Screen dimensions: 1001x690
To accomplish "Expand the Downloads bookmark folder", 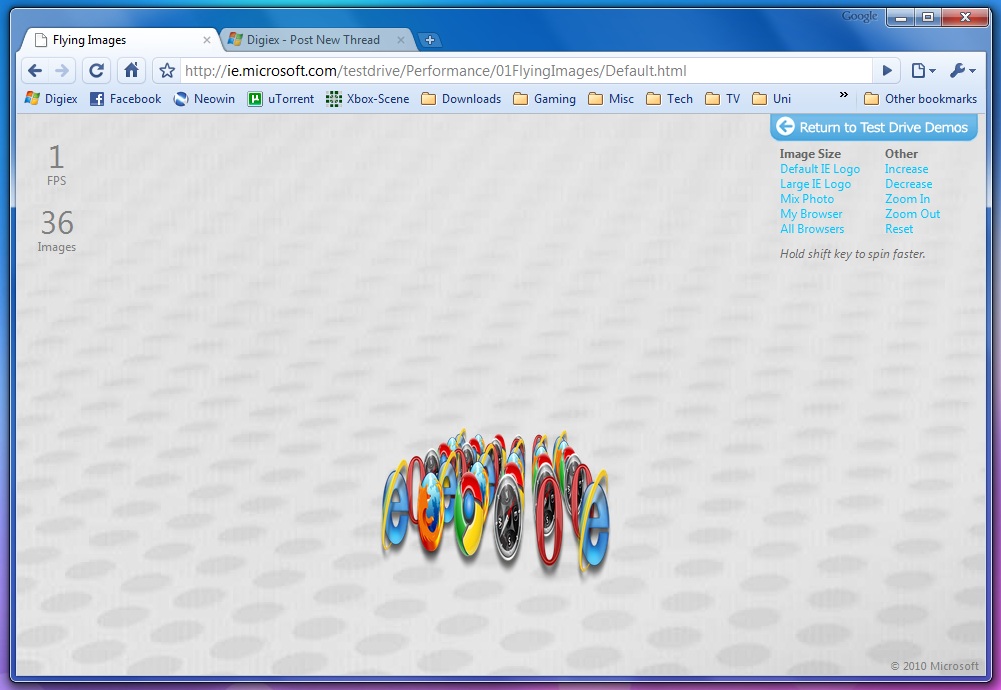I will (x=461, y=99).
